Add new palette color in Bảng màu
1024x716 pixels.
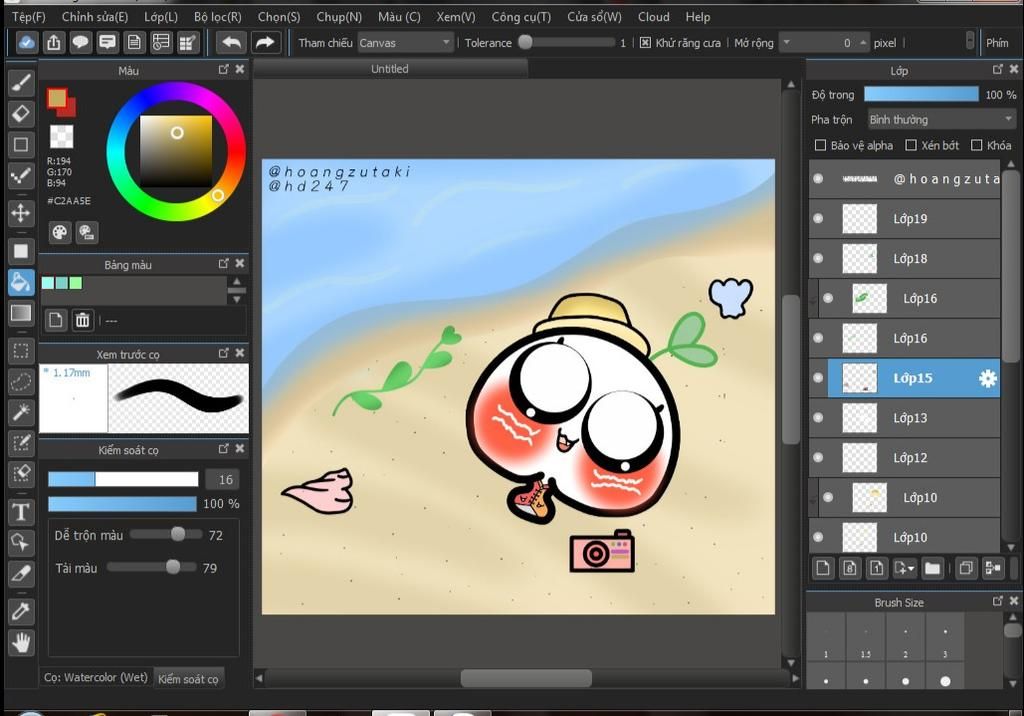tap(56, 320)
